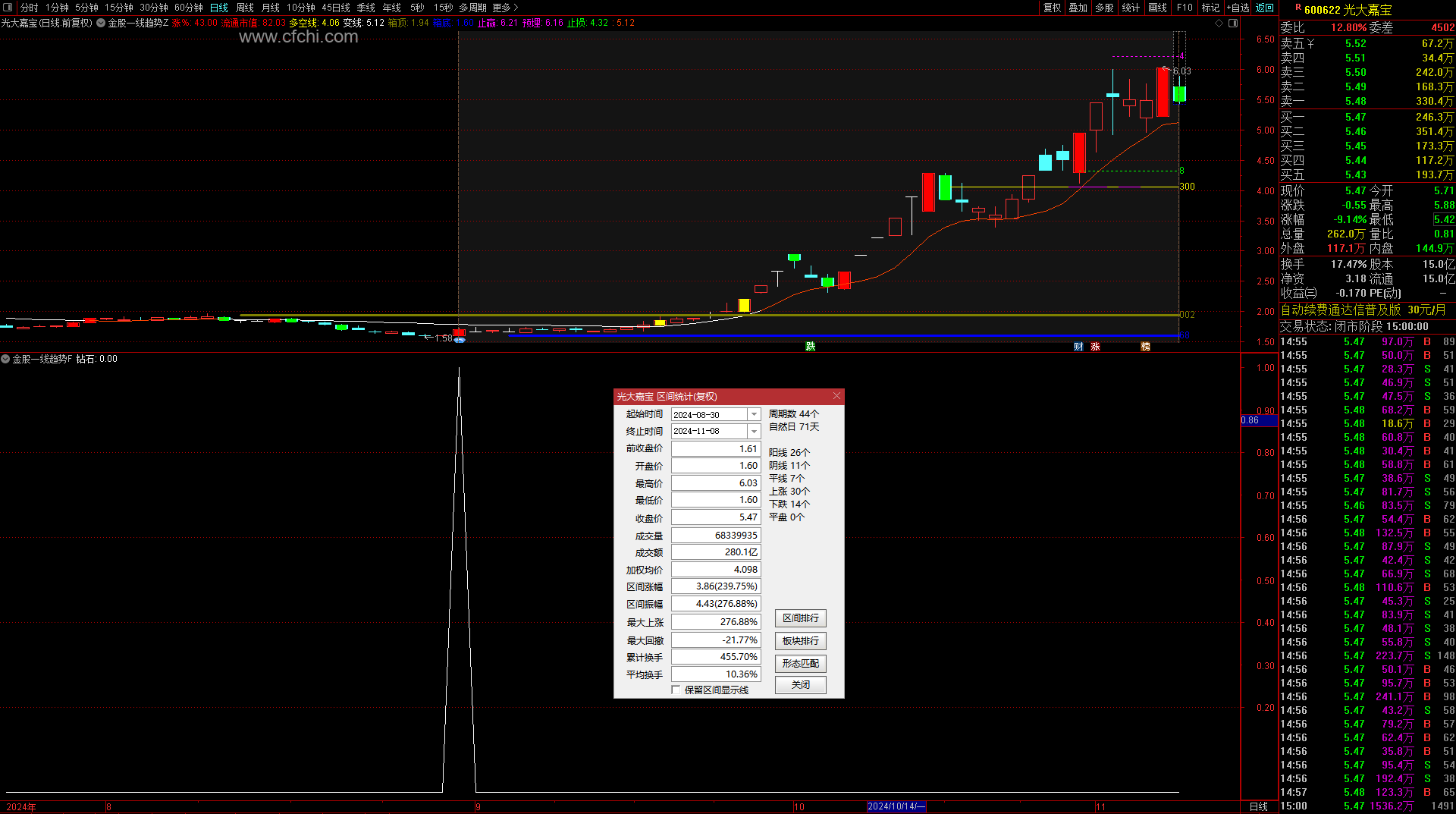The width and height of the screenshot is (1456, 814).
Task: Click the red R icon beside stock code
Action: click(1298, 8)
